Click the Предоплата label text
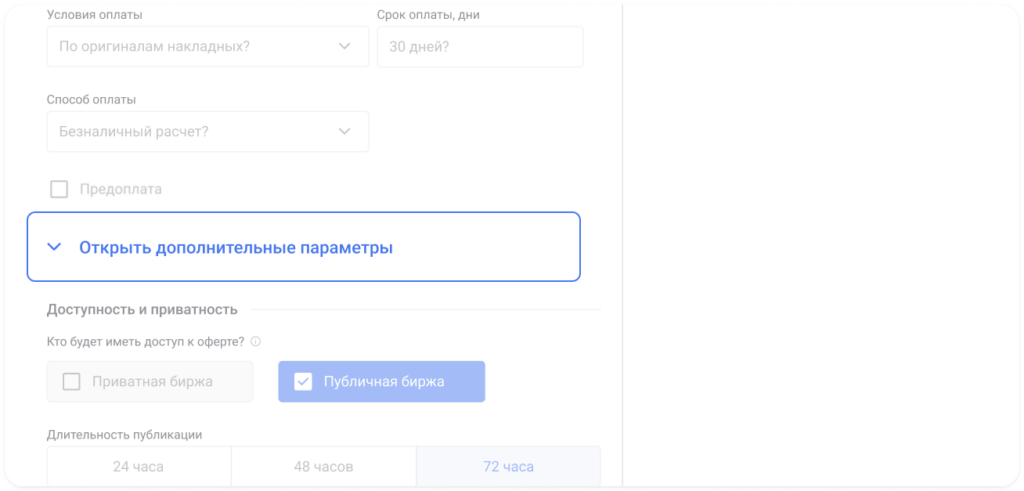 (121, 189)
